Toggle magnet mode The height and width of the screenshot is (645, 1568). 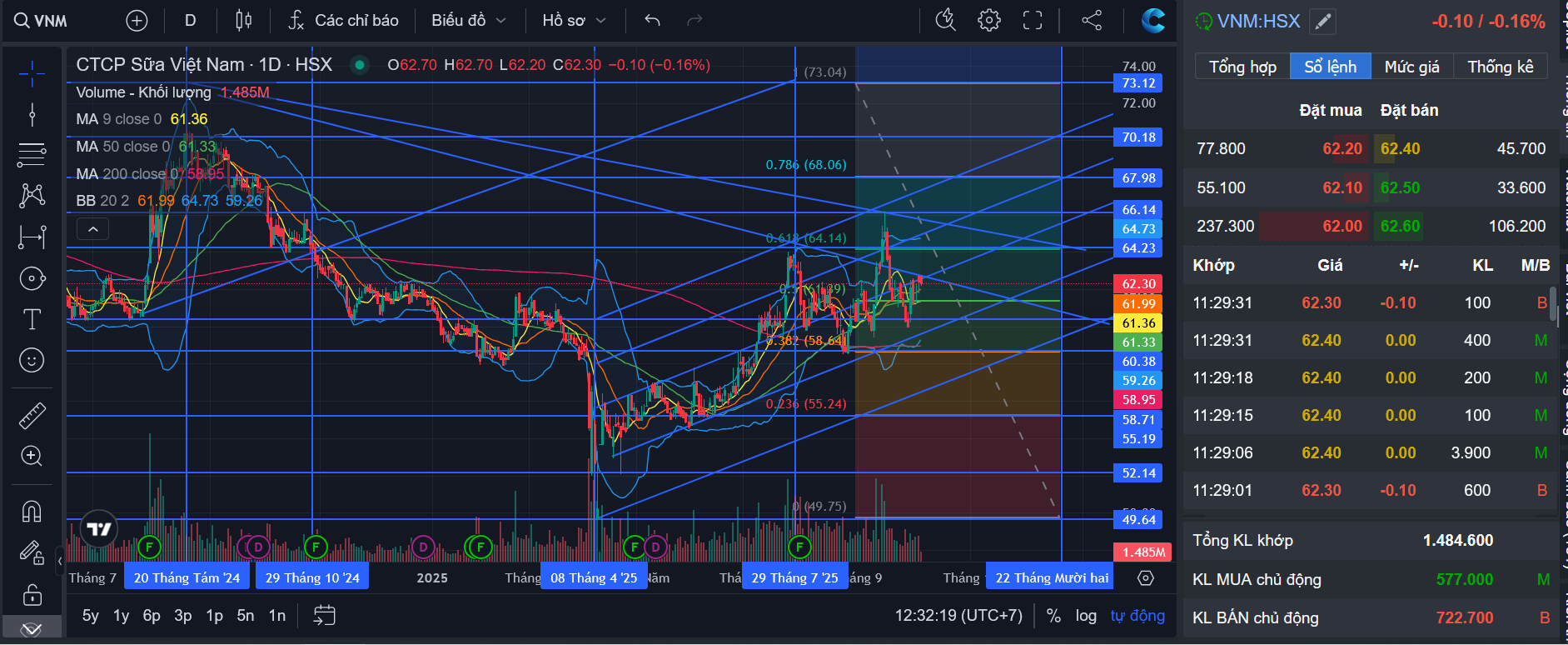click(32, 511)
